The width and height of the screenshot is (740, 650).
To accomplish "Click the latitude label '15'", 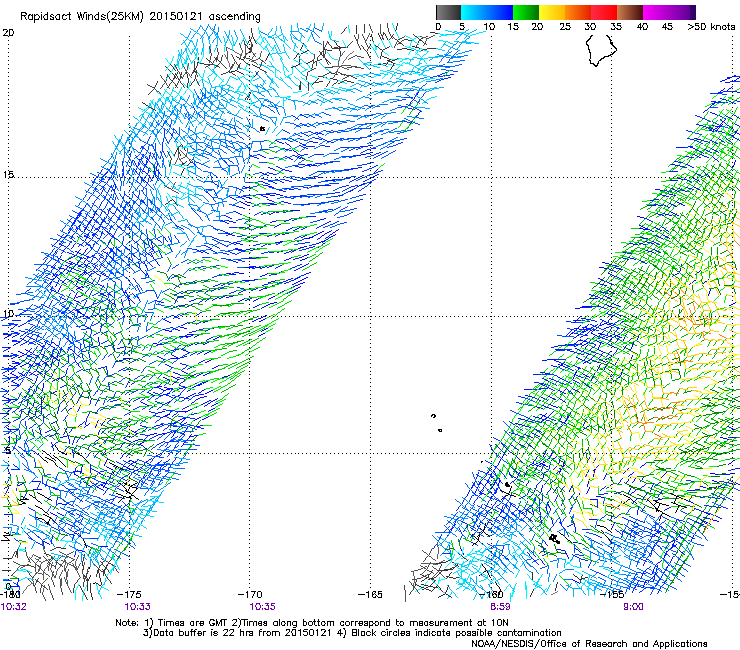I will pyautogui.click(x=8, y=175).
